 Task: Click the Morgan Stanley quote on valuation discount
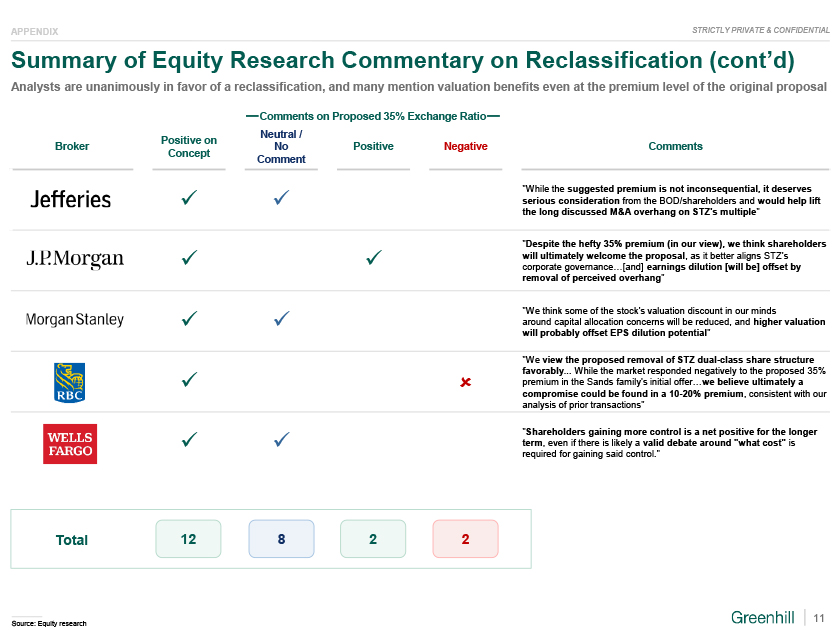673,321
